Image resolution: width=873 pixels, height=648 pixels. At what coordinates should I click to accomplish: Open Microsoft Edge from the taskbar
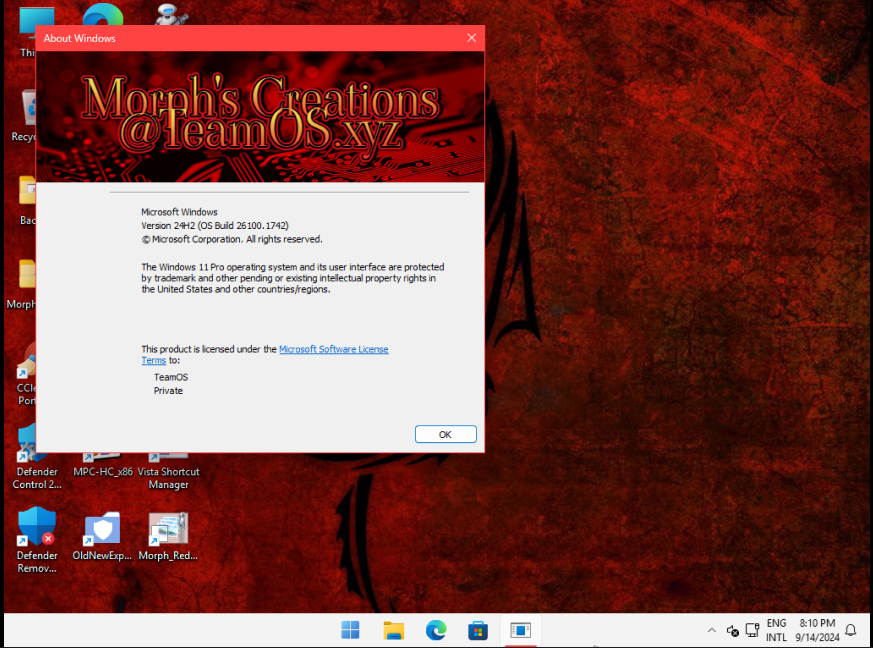(436, 630)
